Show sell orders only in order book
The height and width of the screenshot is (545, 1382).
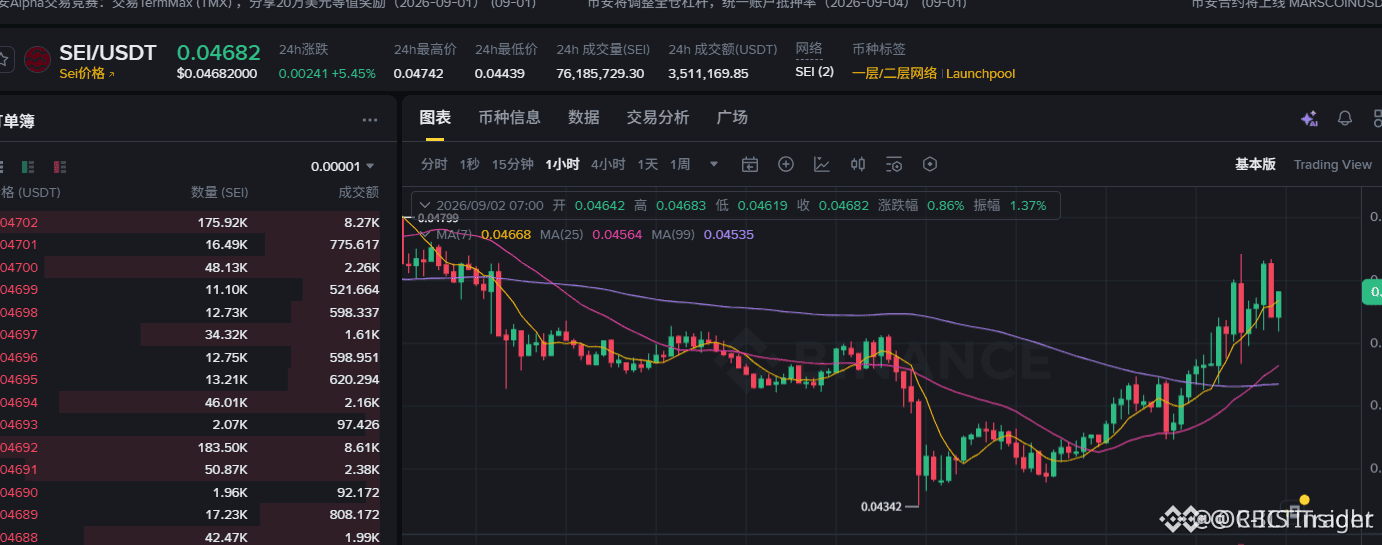point(60,166)
